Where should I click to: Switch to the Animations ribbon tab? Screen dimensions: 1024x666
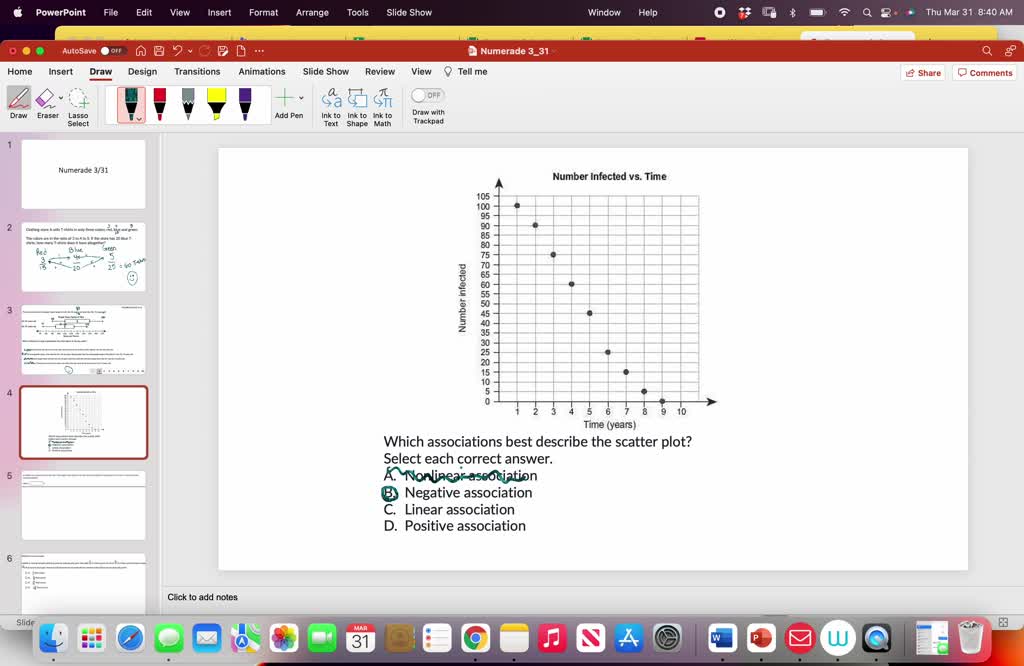click(261, 71)
